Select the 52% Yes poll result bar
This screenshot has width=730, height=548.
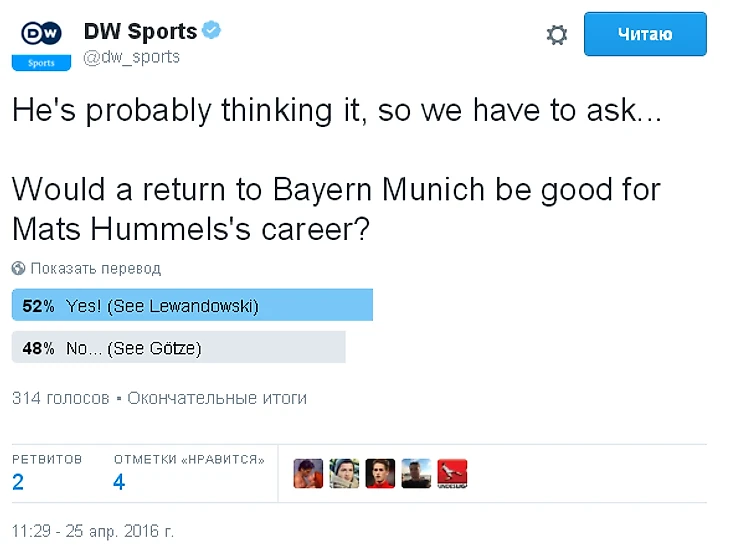pyautogui.click(x=192, y=305)
